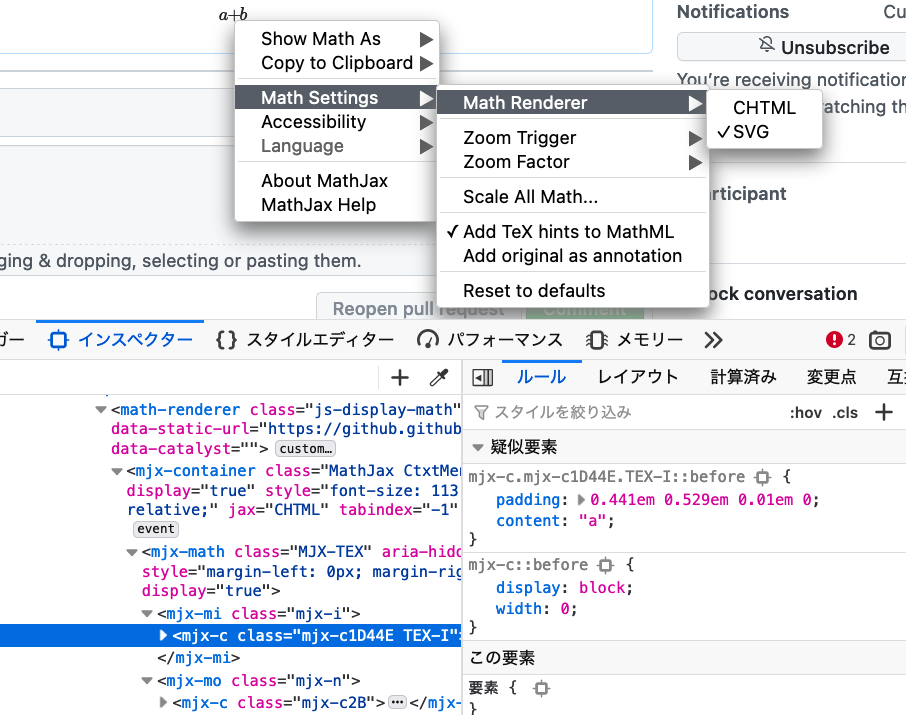
Task: Click the </mjx-mi> closing tag row
Action: 198,658
